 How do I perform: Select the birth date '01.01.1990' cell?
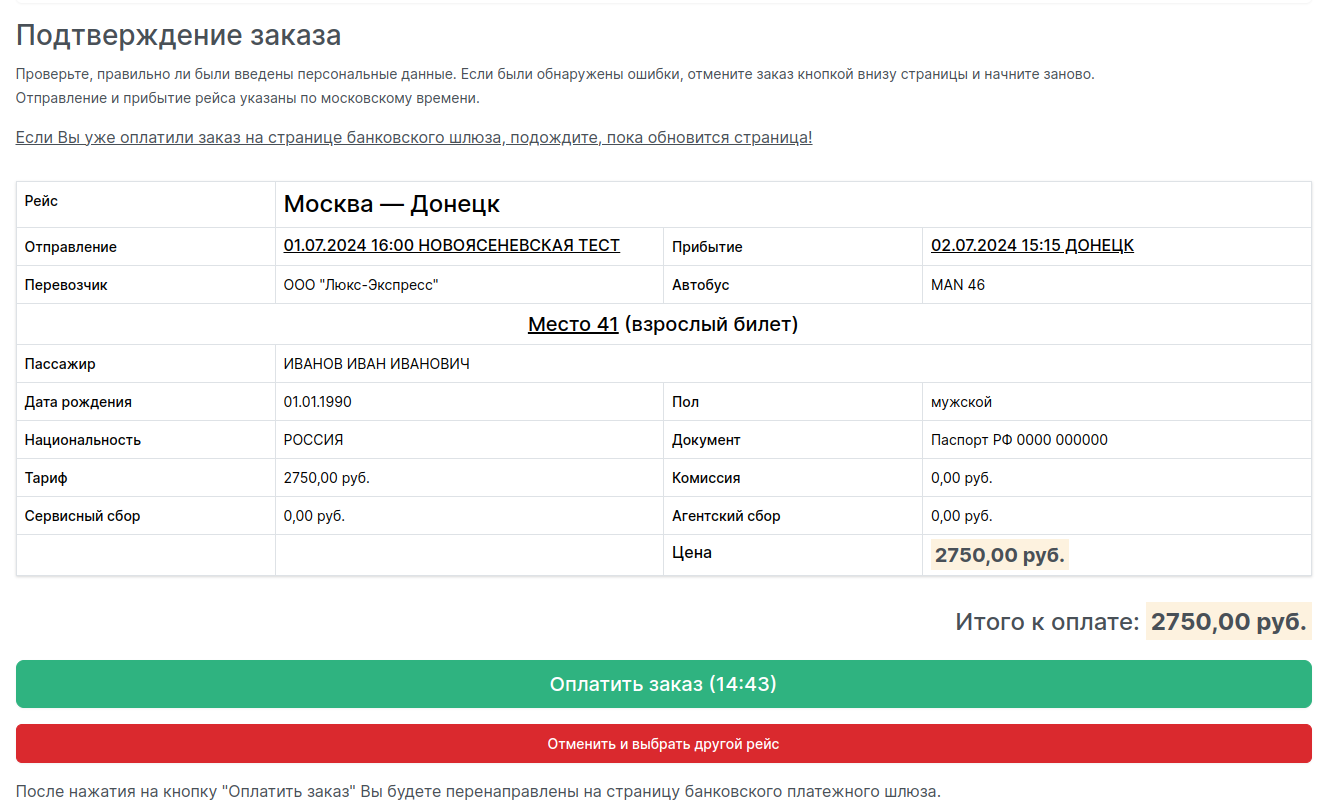tap(315, 401)
